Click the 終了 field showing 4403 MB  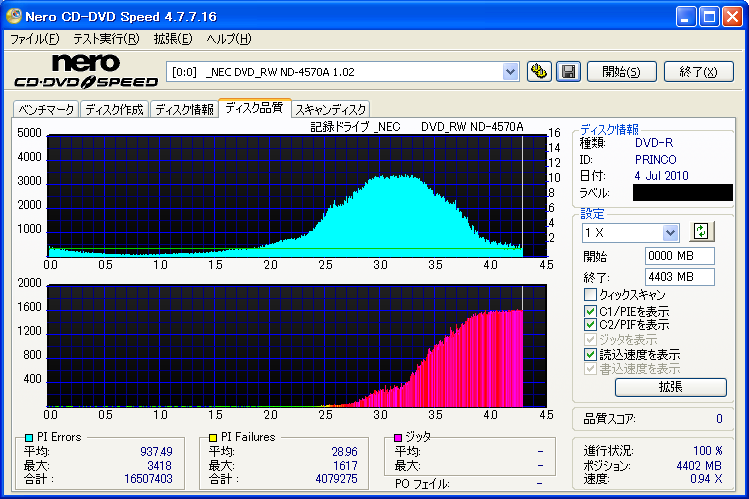click(680, 277)
